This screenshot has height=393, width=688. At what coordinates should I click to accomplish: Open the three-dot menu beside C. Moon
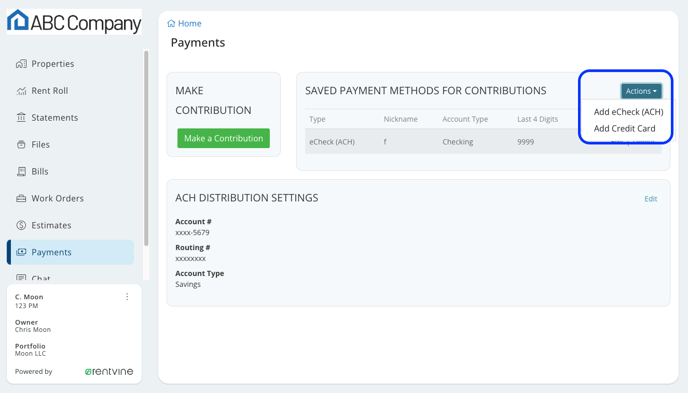pos(127,297)
